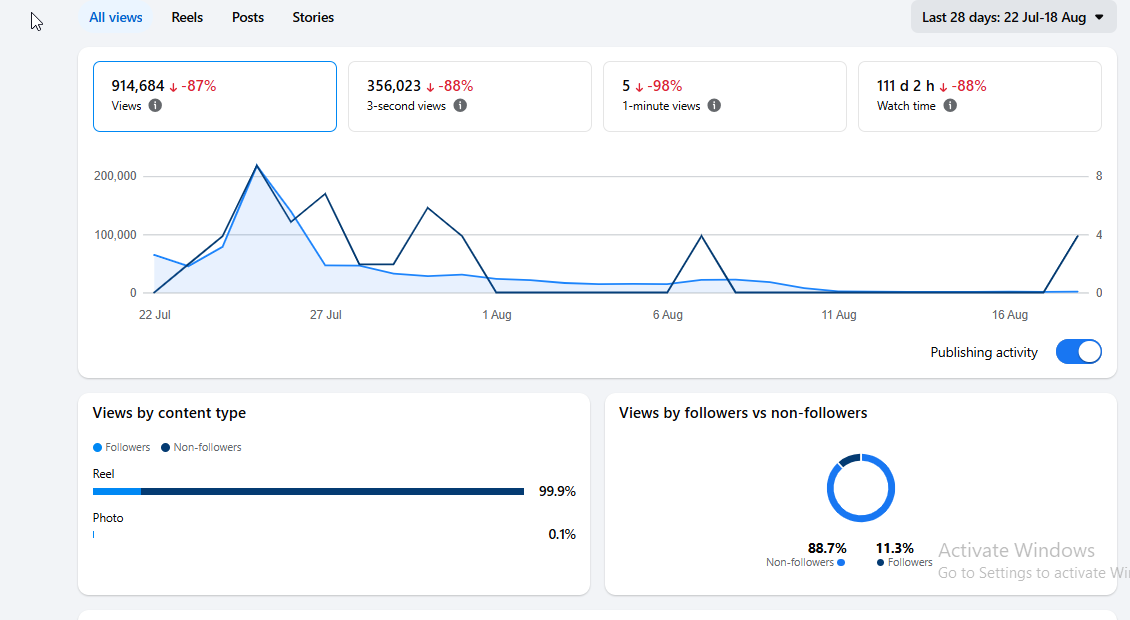Image resolution: width=1130 pixels, height=620 pixels.
Task: Select the 111 d 2 h Watch time card
Action: [x=979, y=97]
